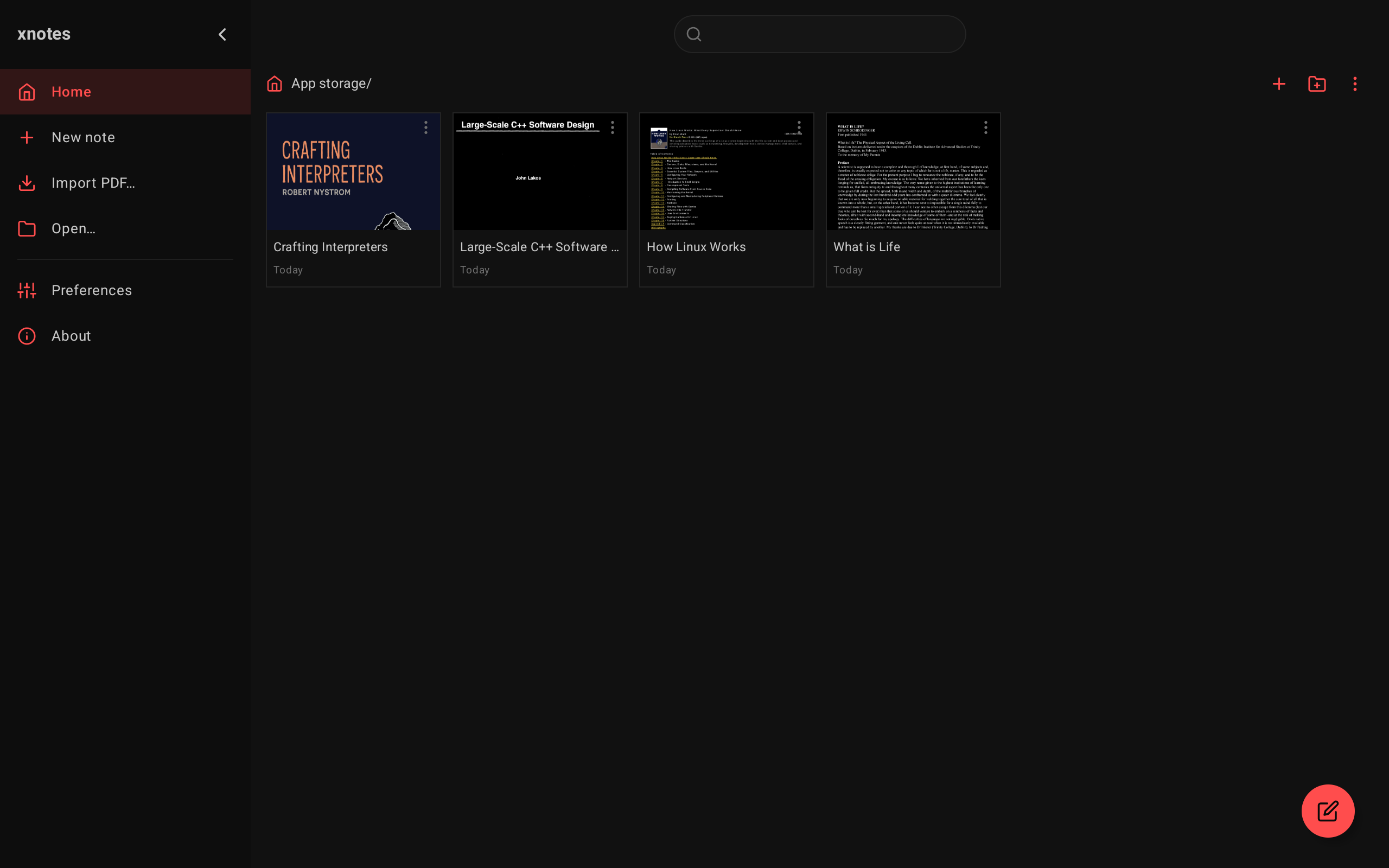Tap the red floating new-note pencil button
The image size is (1389, 868).
1328,810
